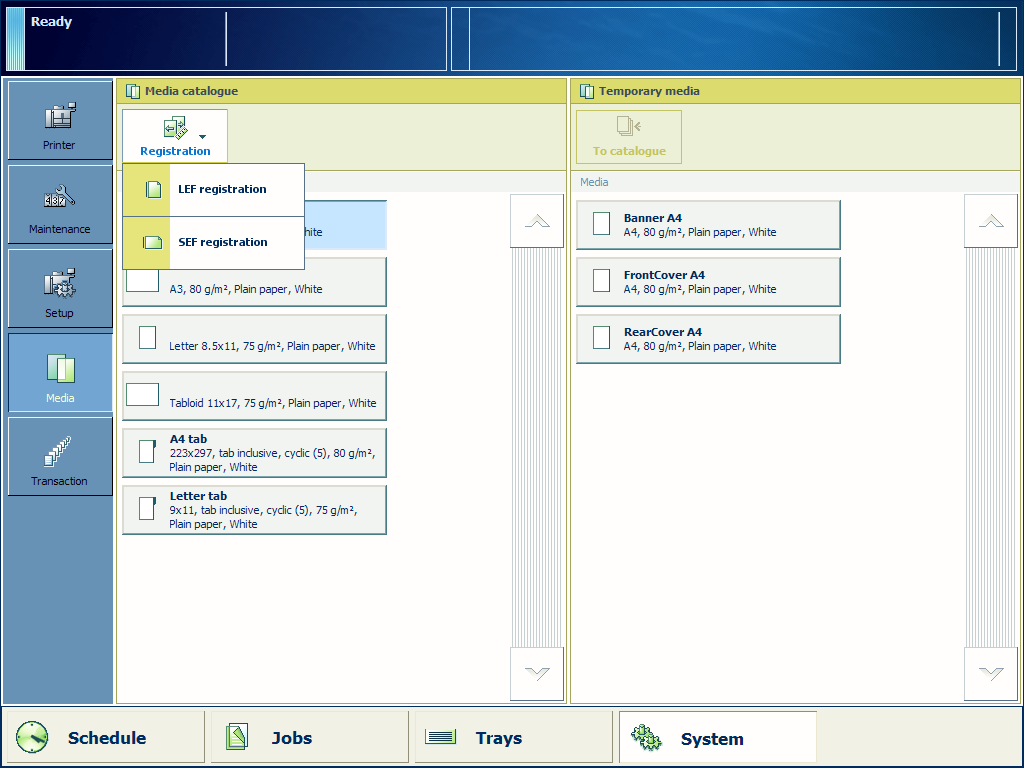Viewport: 1024px width, 768px height.
Task: Choose SEF registration from the menu
Action: tap(222, 243)
